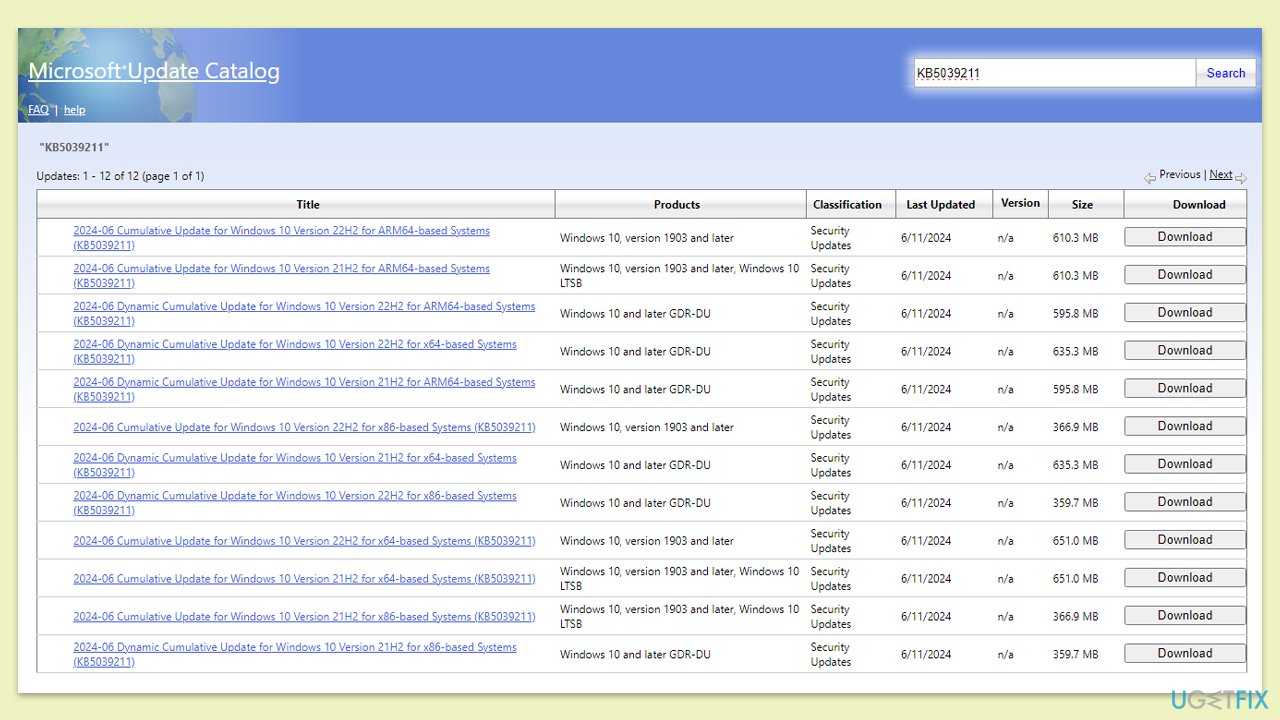Download the 22H2 ARM64 Dynamic Cumulative Update

coord(1185,313)
